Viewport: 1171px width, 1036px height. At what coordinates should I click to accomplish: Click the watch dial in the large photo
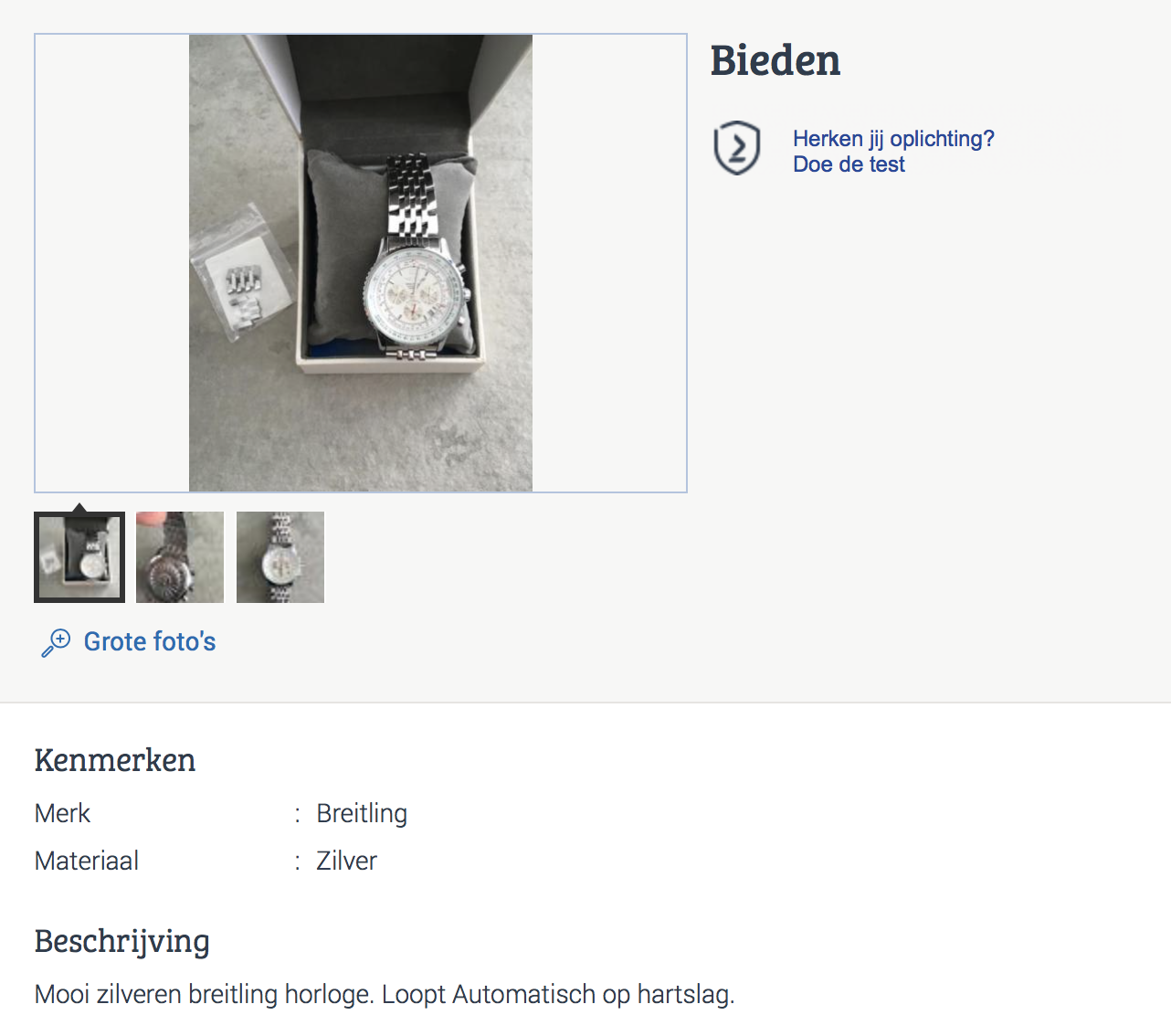[x=416, y=292]
